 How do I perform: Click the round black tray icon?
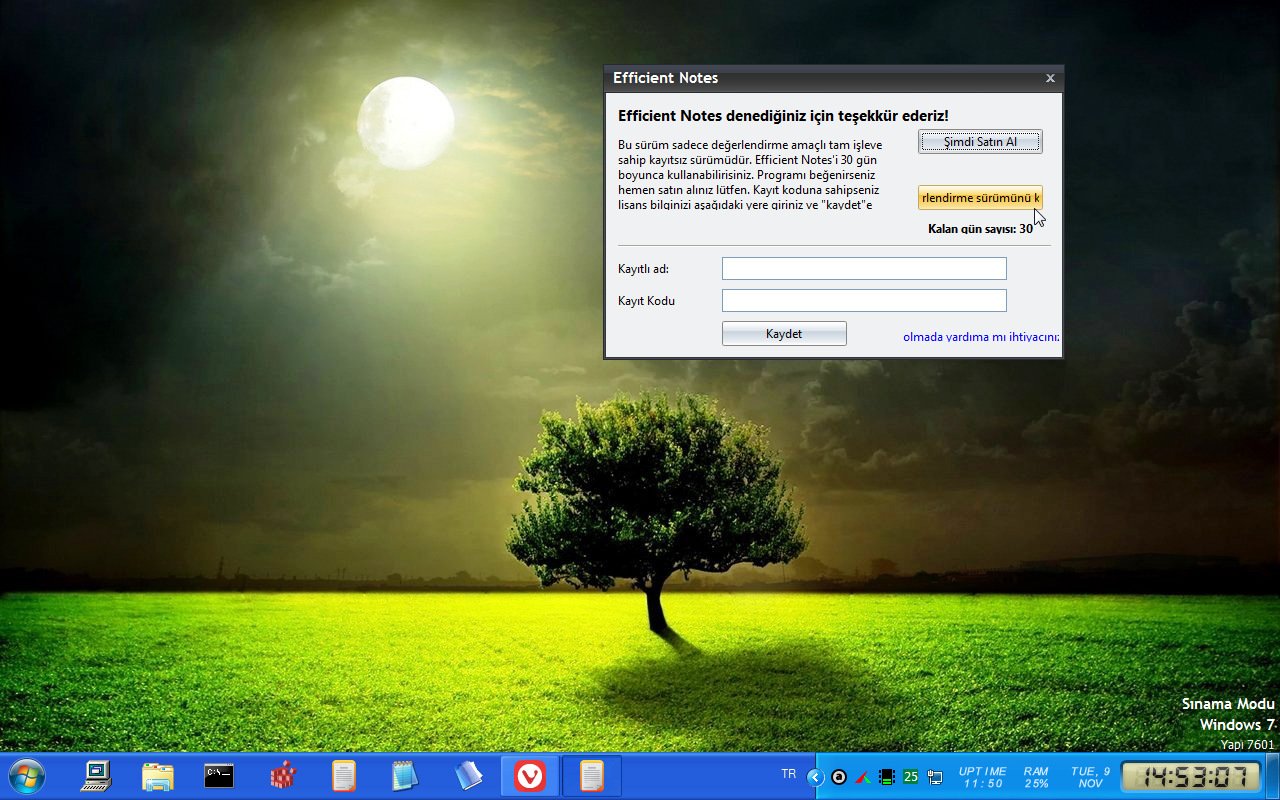(x=839, y=777)
